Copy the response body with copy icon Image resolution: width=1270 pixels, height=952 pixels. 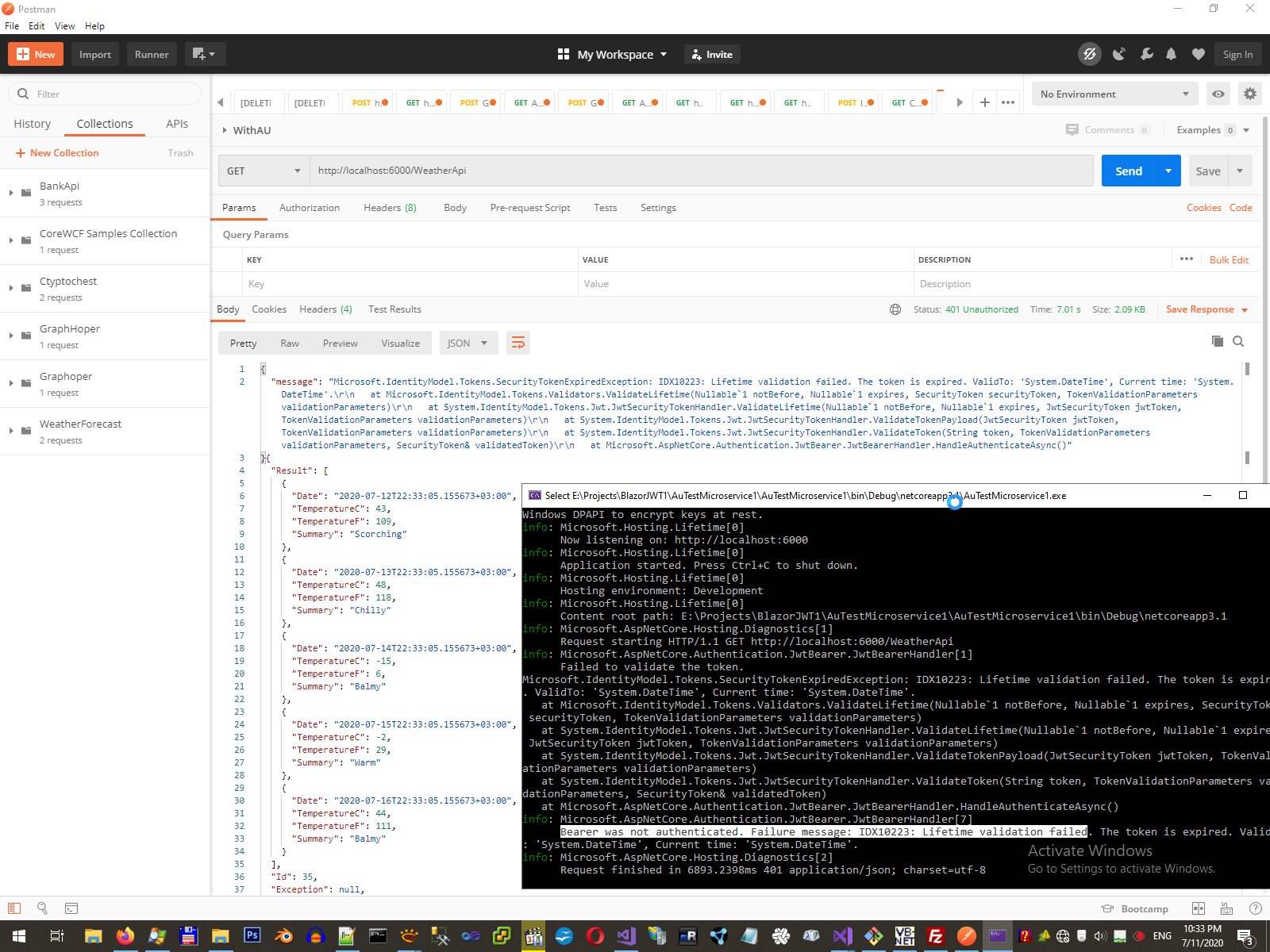1218,341
